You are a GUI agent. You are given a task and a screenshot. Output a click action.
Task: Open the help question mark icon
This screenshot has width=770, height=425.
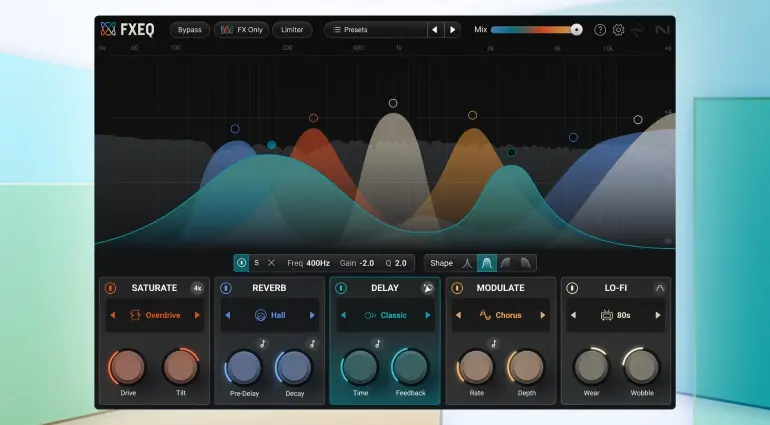pyautogui.click(x=600, y=30)
